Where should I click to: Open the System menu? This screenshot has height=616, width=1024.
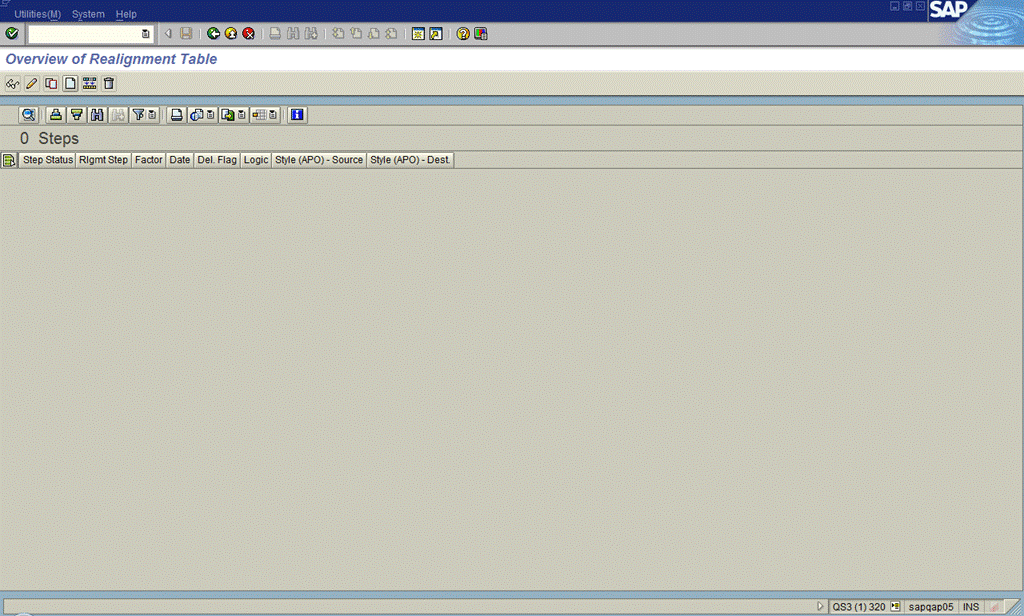[88, 14]
